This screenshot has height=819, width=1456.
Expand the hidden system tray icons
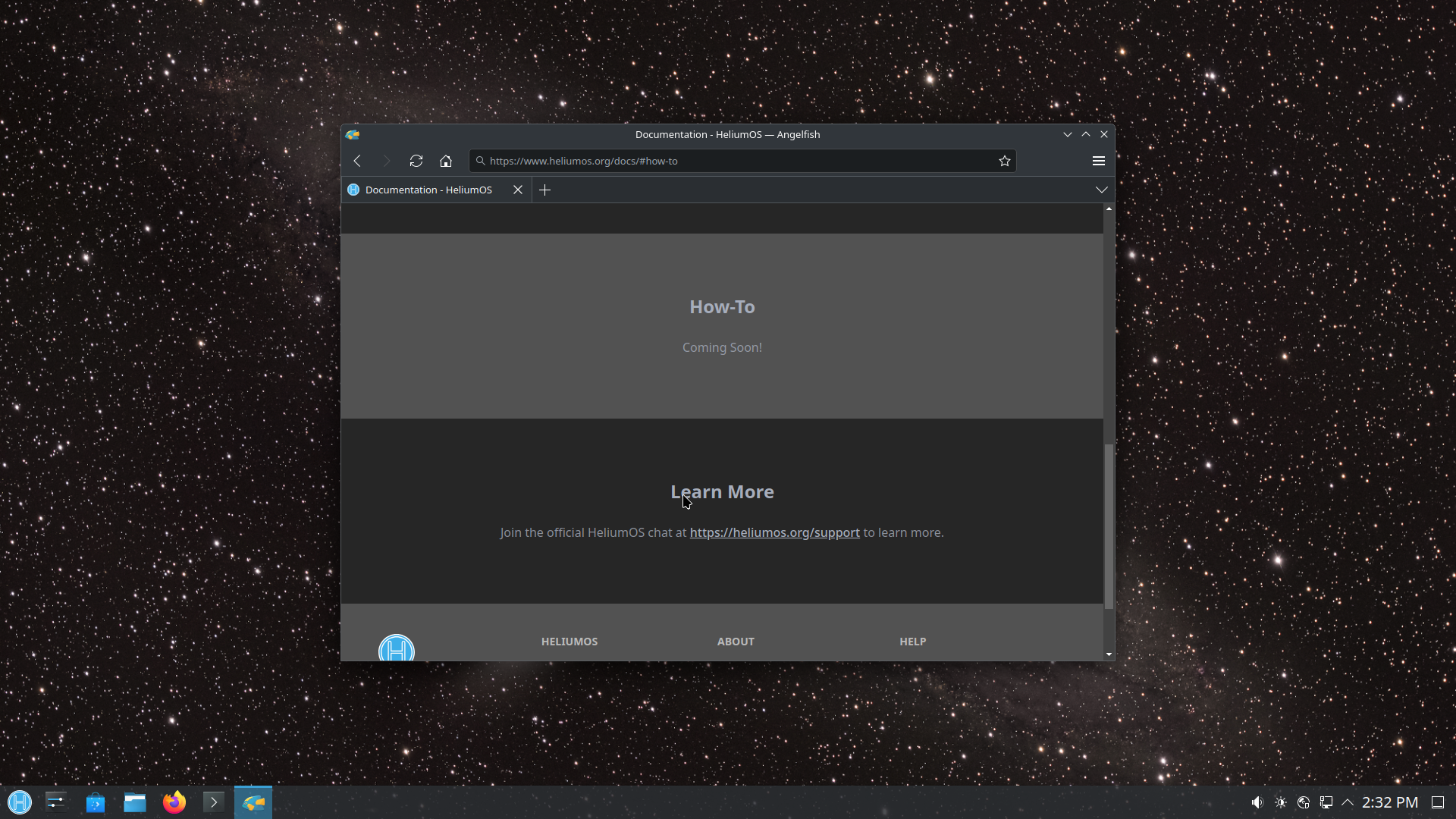[x=1348, y=802]
